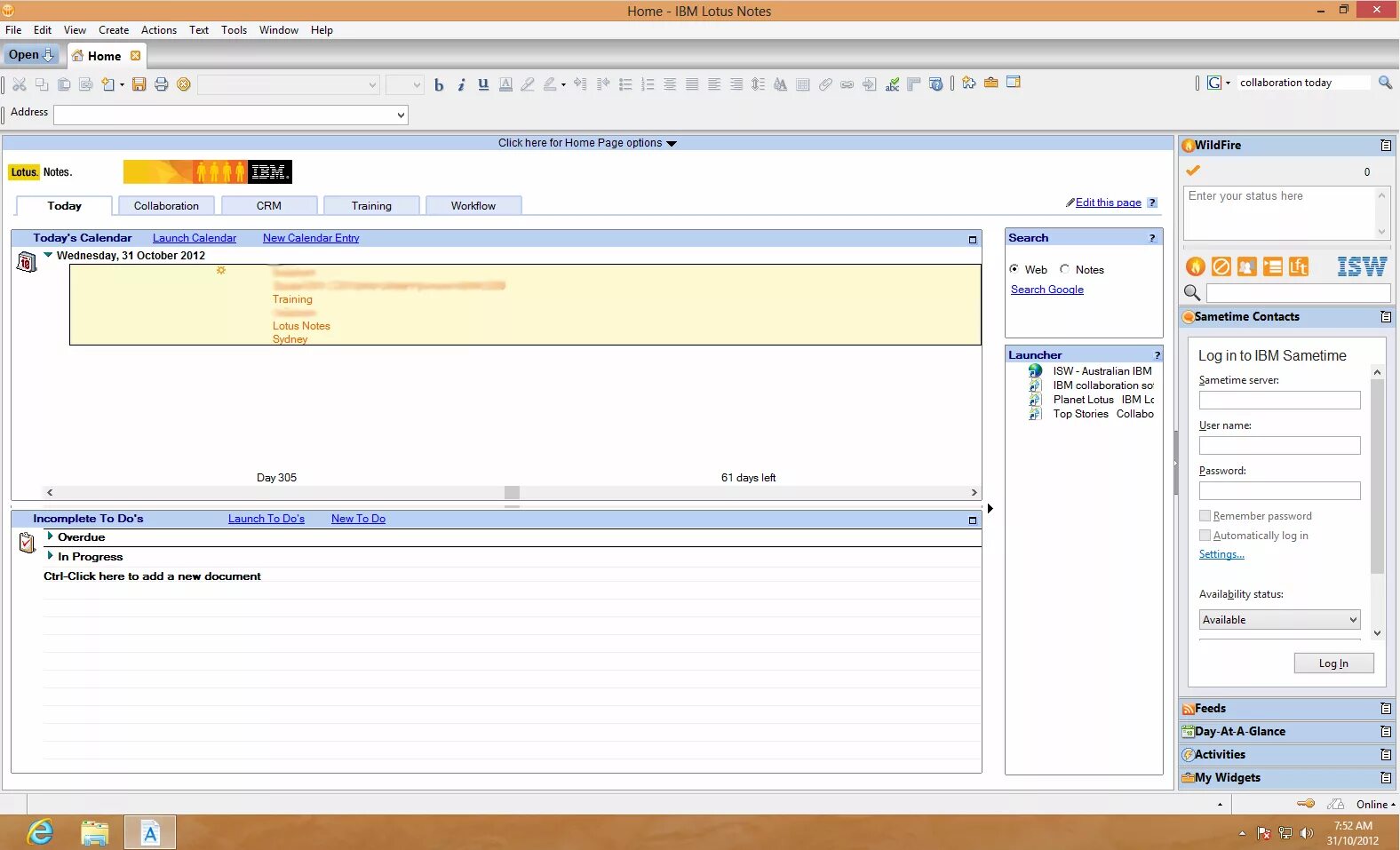Click the Print toolbar icon
Screen dimensions: 1400x850
pos(161,84)
